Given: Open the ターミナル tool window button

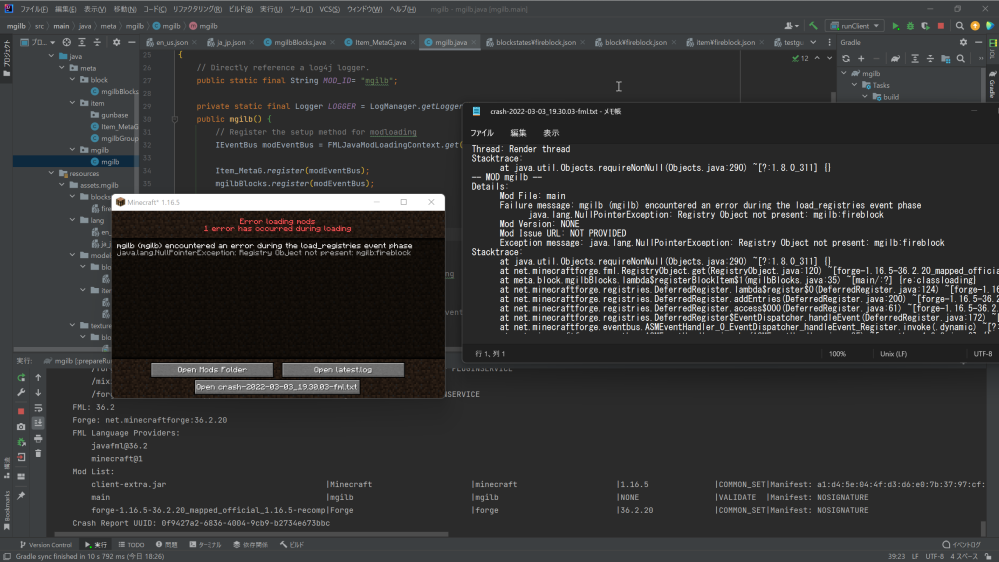Looking at the screenshot, I should [x=205, y=545].
